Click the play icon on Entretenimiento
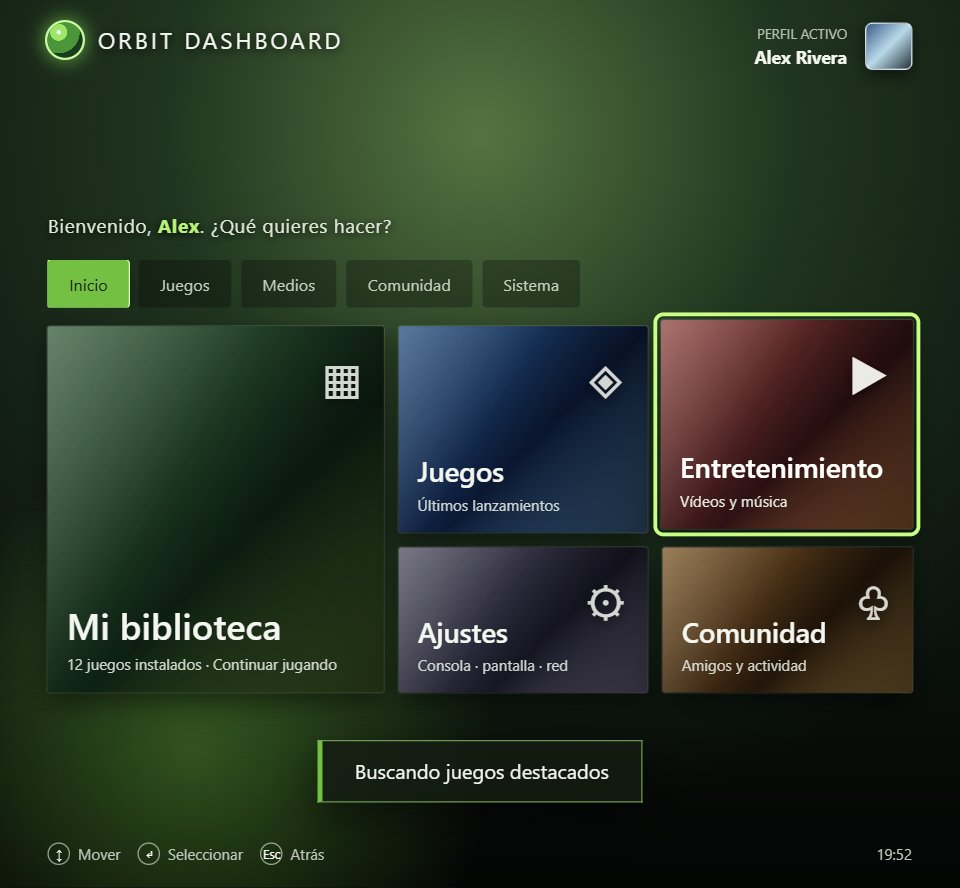 (869, 376)
